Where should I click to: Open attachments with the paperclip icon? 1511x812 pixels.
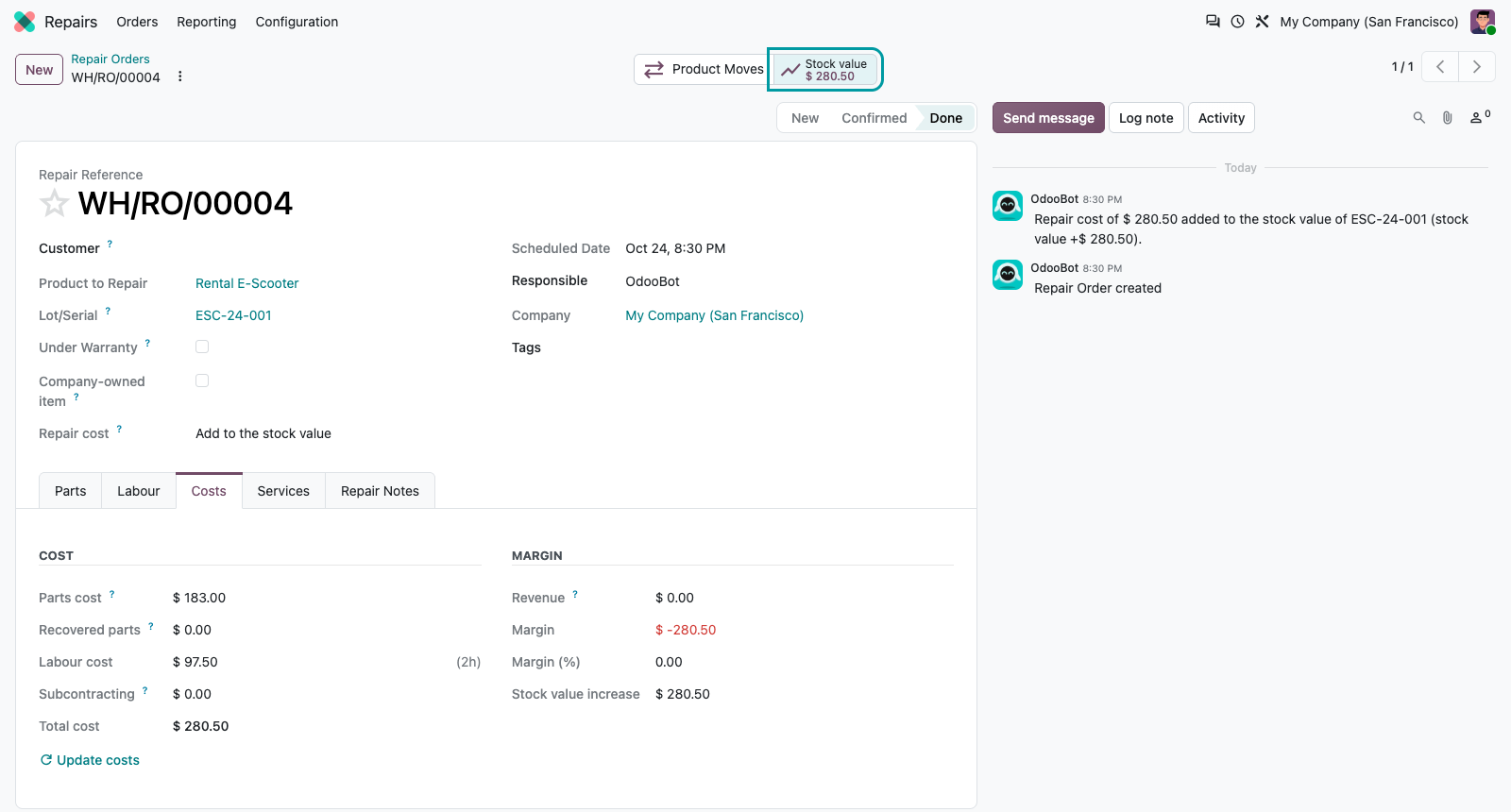(1447, 118)
